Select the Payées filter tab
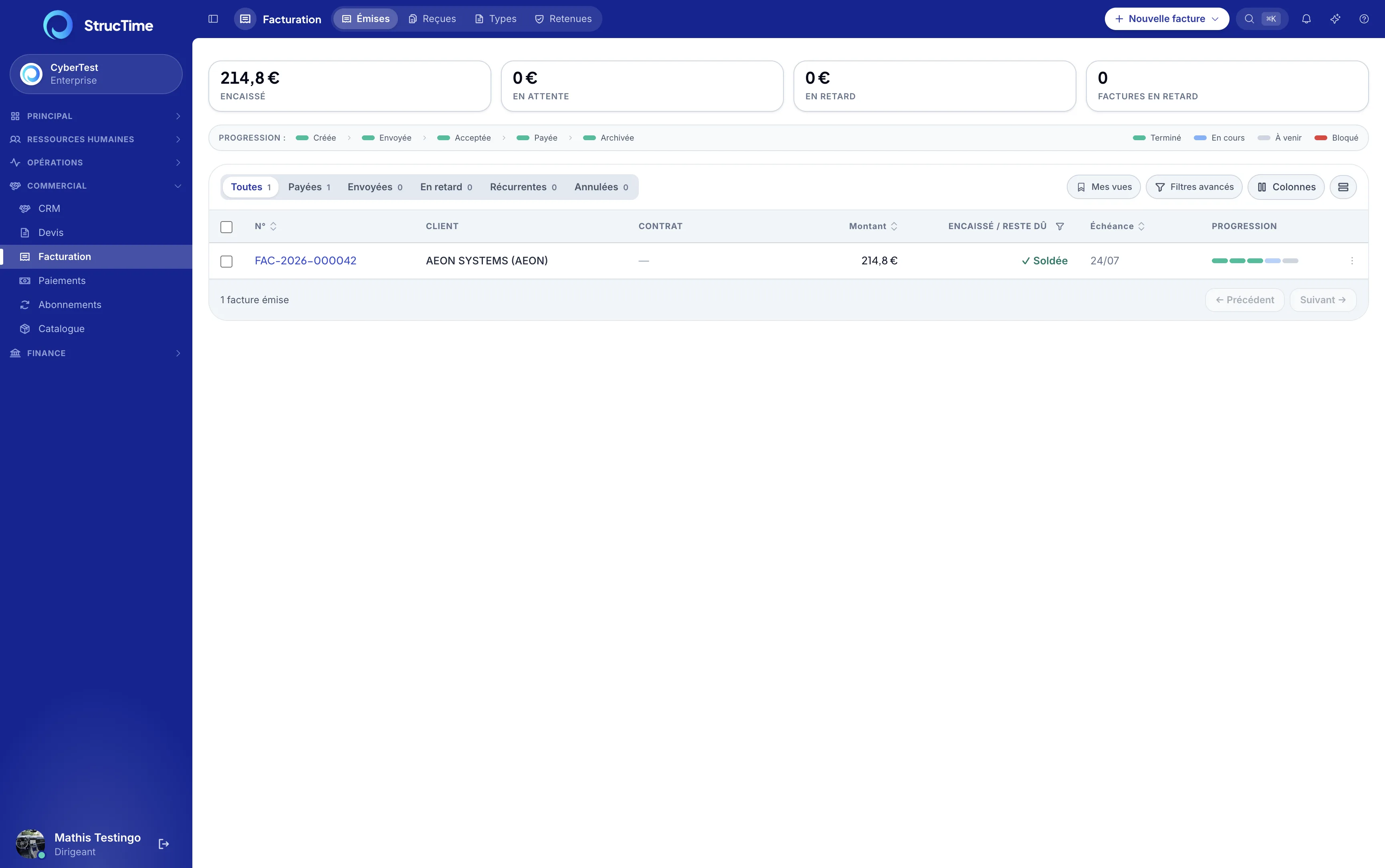The image size is (1385, 868). 309,187
